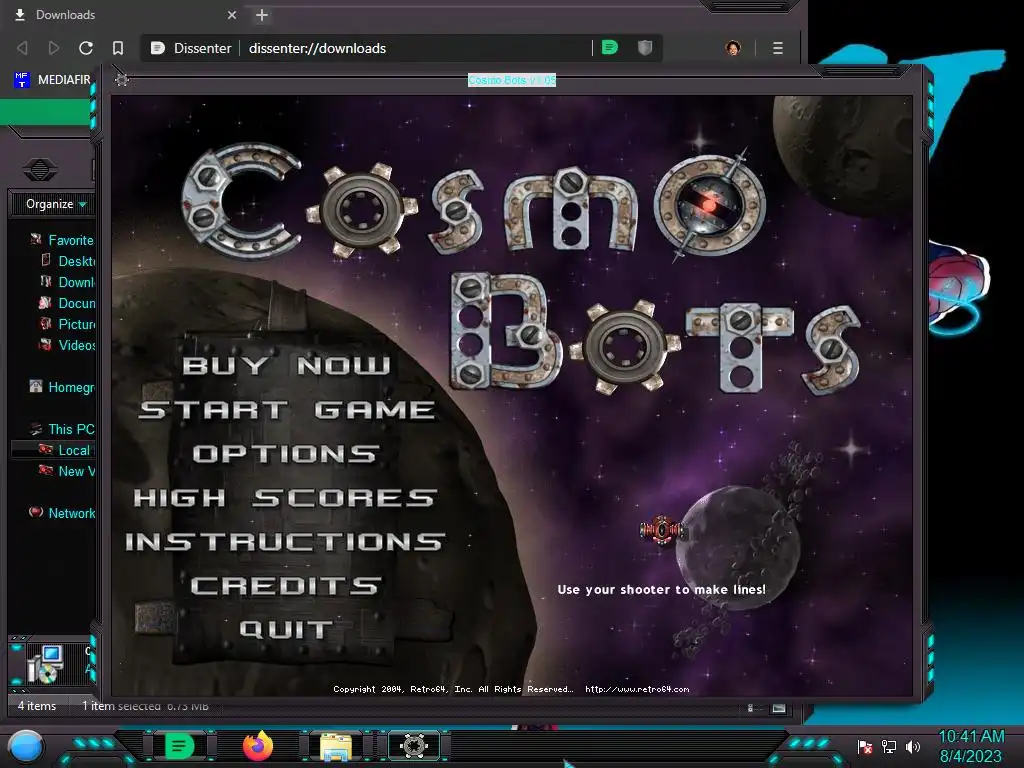1024x768 pixels.
Task: Click Explorer large icons view button
Action: click(x=778, y=707)
